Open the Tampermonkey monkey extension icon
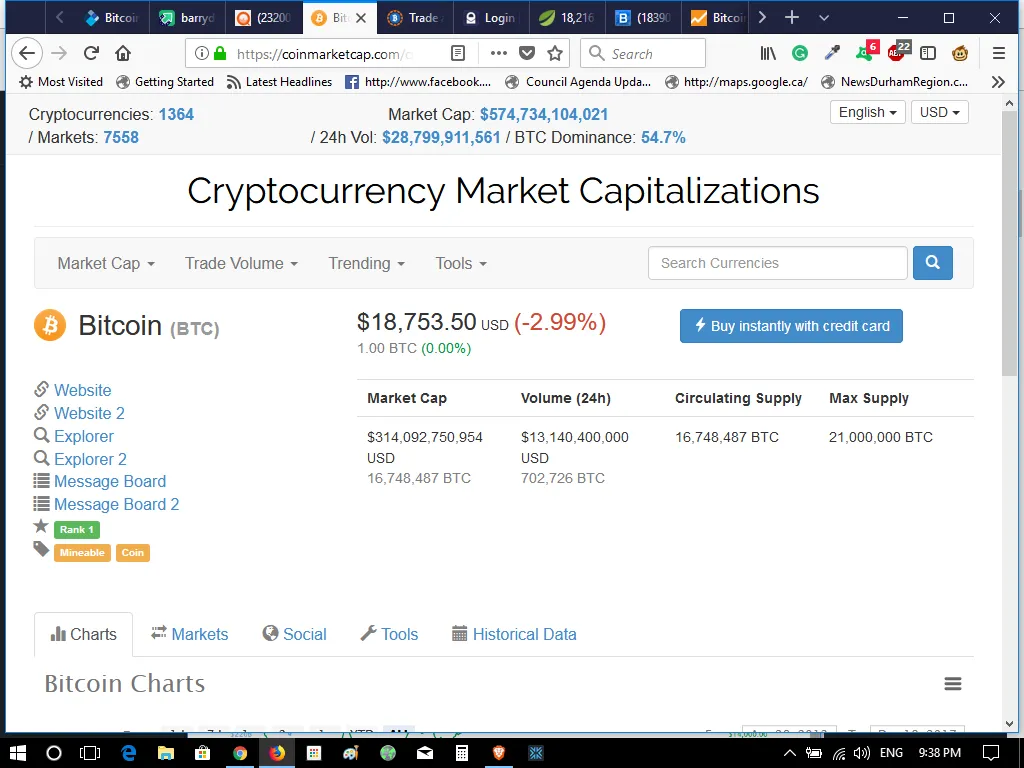 click(960, 54)
